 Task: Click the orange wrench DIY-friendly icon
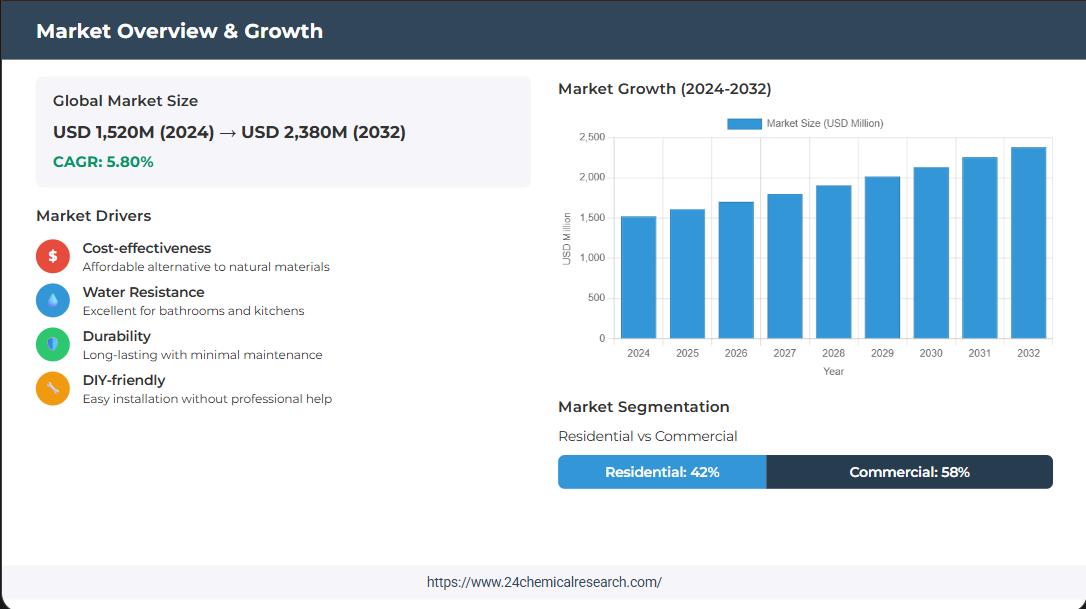point(53,388)
